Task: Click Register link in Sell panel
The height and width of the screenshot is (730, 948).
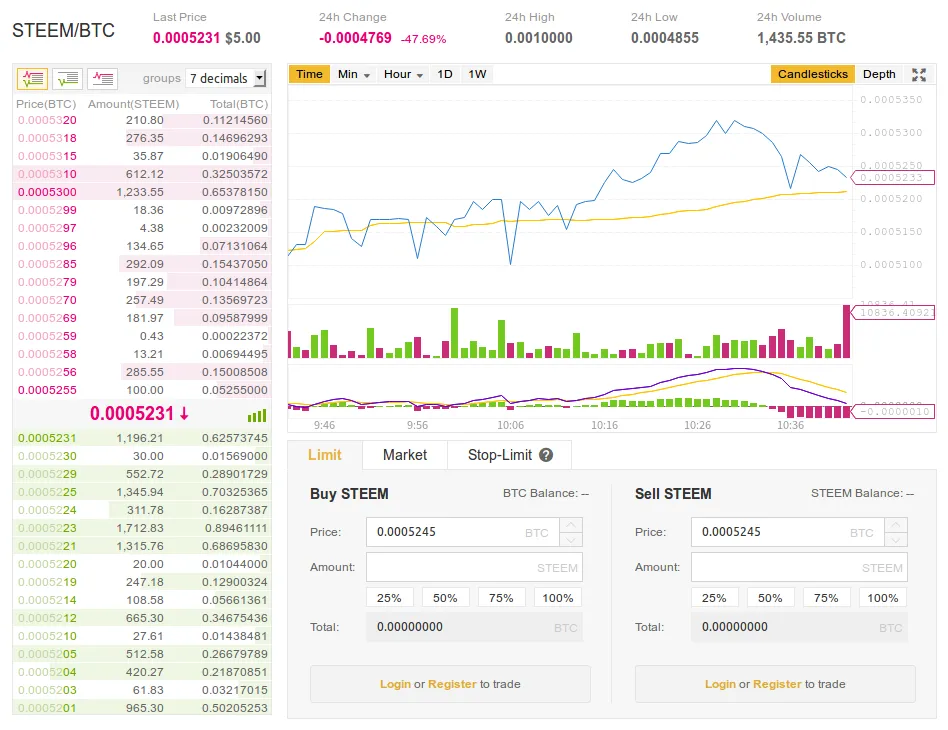Action: point(778,684)
